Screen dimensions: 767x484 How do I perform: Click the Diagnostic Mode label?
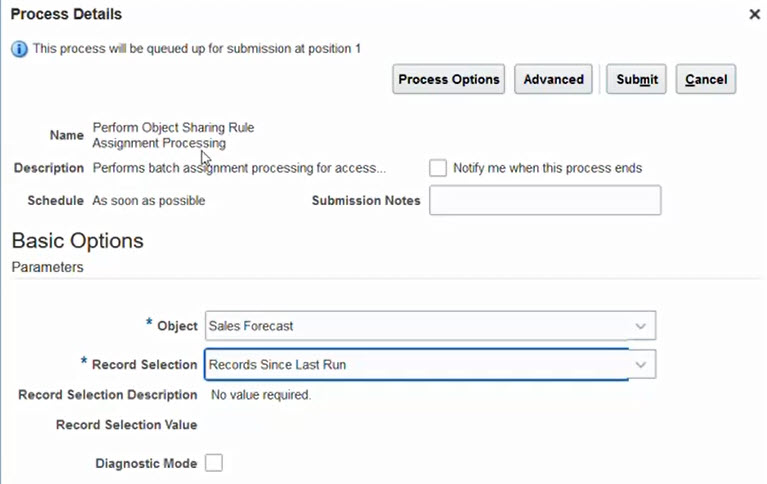click(x=146, y=464)
